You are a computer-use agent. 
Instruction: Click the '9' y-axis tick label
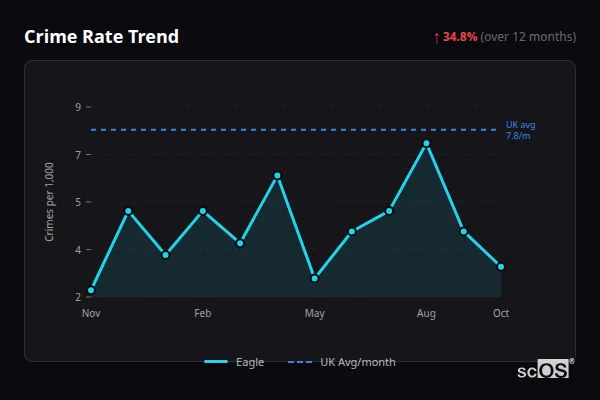(78, 107)
